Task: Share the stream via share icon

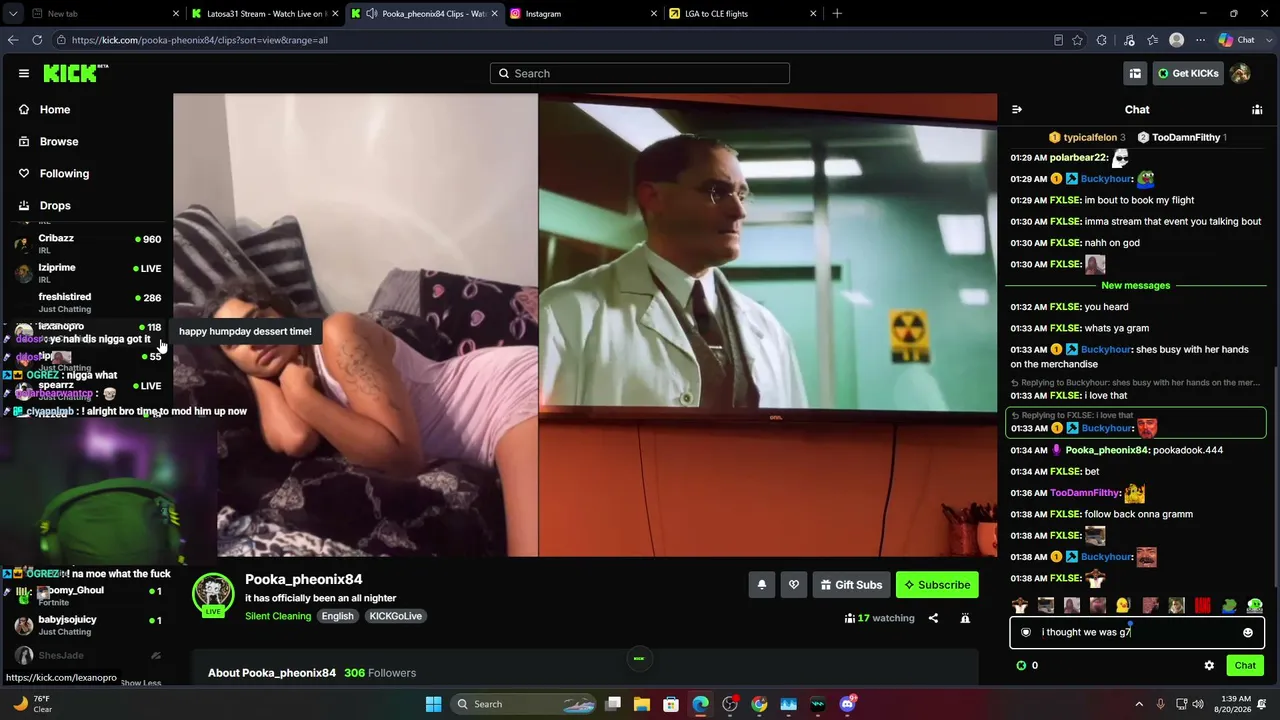Action: (933, 618)
